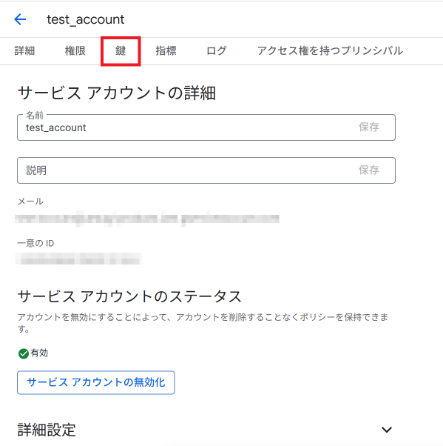Click the 名前 field containing test_account
This screenshot has width=443, height=446.
point(206,127)
